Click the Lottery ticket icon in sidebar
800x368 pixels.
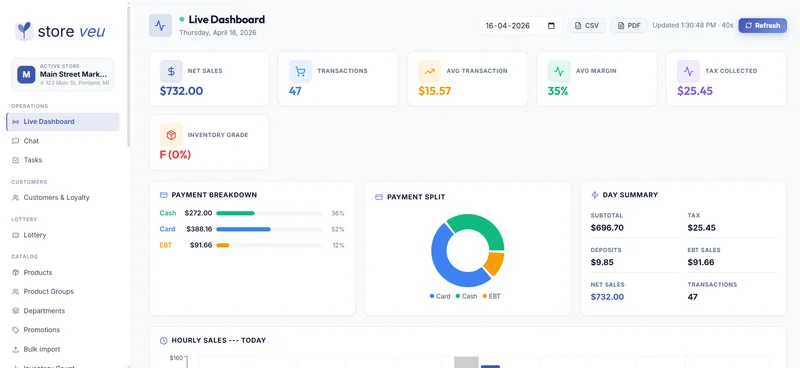coord(15,235)
